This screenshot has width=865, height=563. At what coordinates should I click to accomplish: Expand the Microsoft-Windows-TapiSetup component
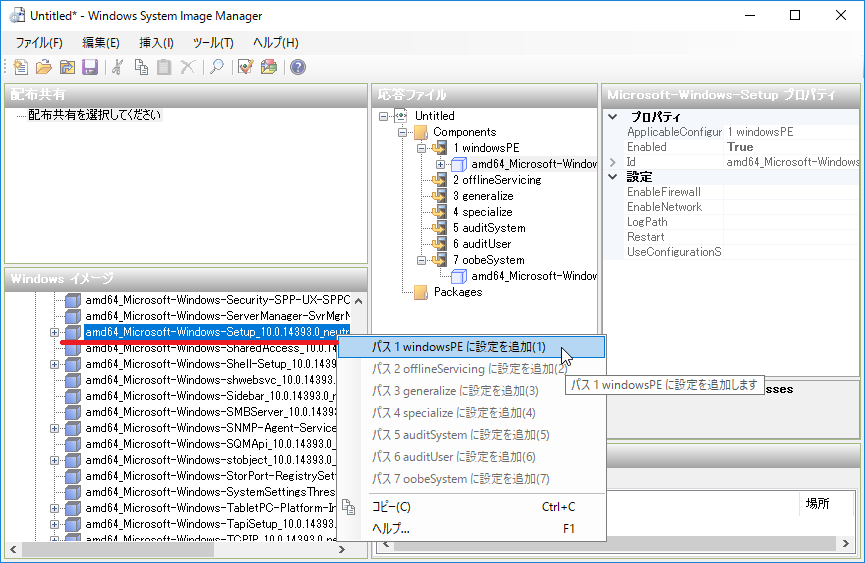[x=54, y=524]
